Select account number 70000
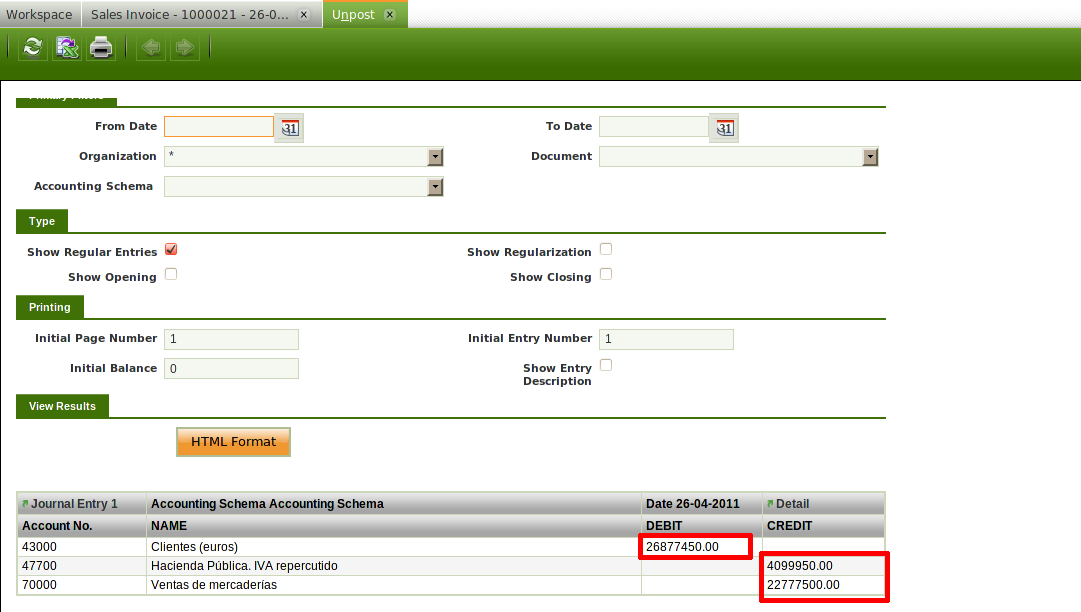Viewport: 1081px width, 612px height. 39,585
